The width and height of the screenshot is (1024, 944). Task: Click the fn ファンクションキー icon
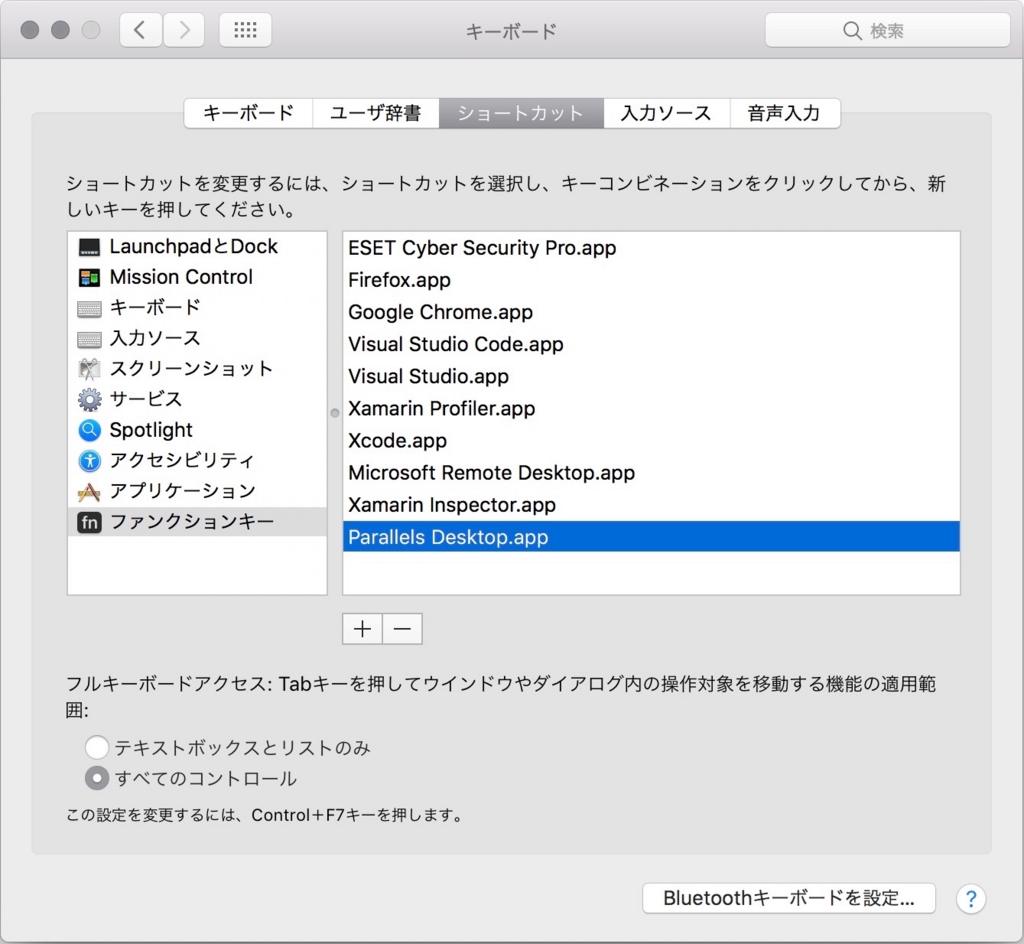click(x=89, y=522)
